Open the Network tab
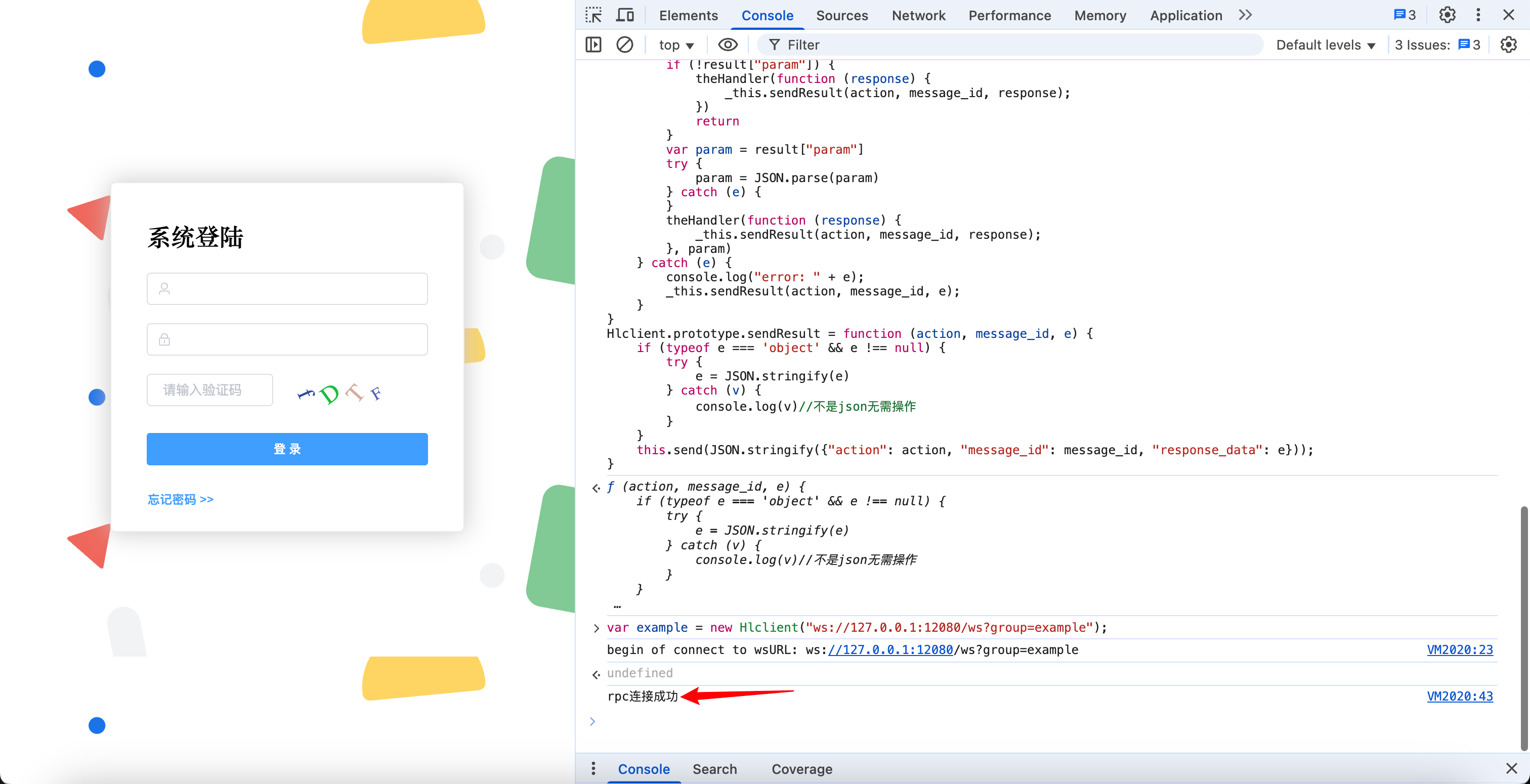The image size is (1530, 784). click(x=918, y=16)
